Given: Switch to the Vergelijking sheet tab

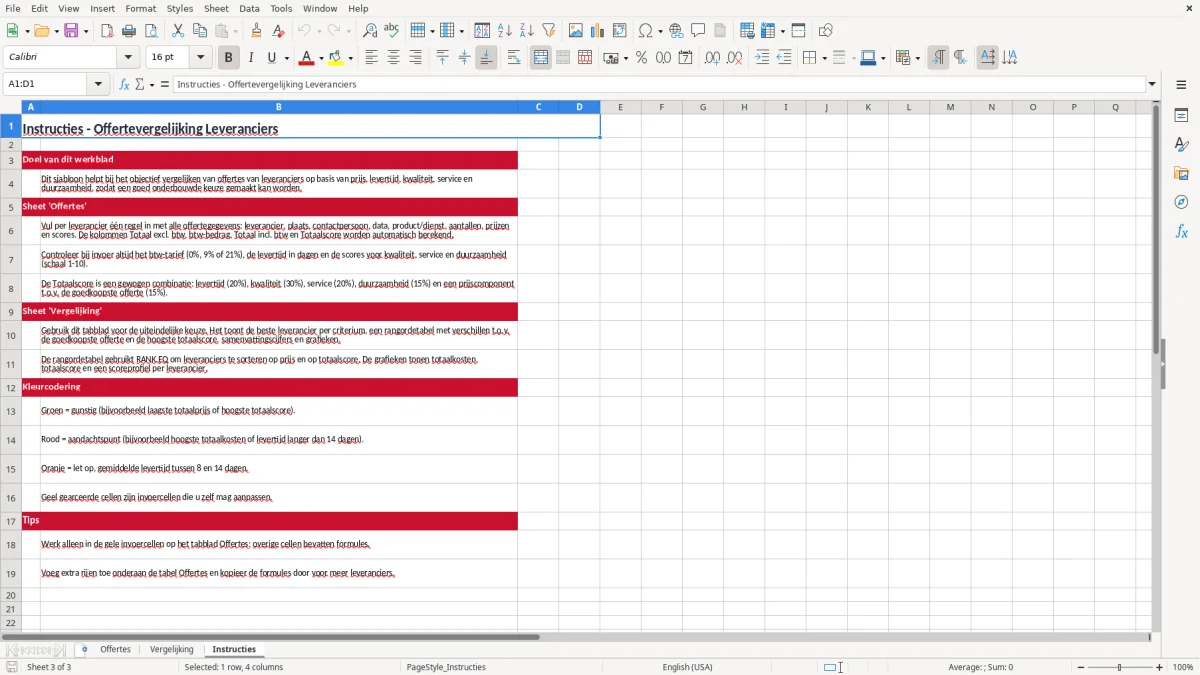Looking at the screenshot, I should [172, 649].
